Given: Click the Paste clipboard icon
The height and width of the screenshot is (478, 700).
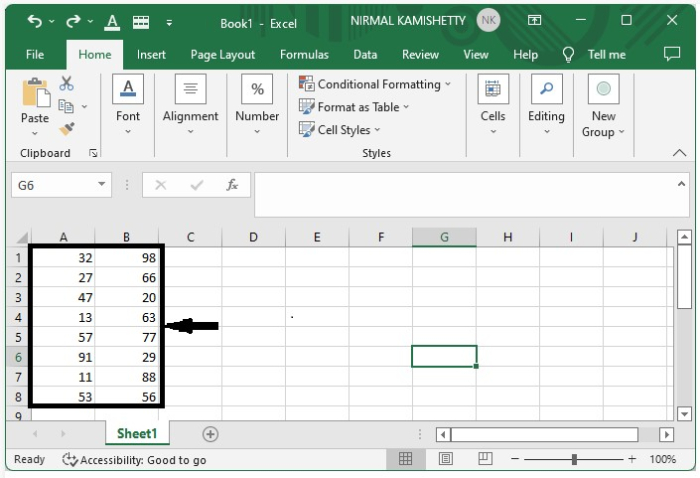Looking at the screenshot, I should (36, 93).
